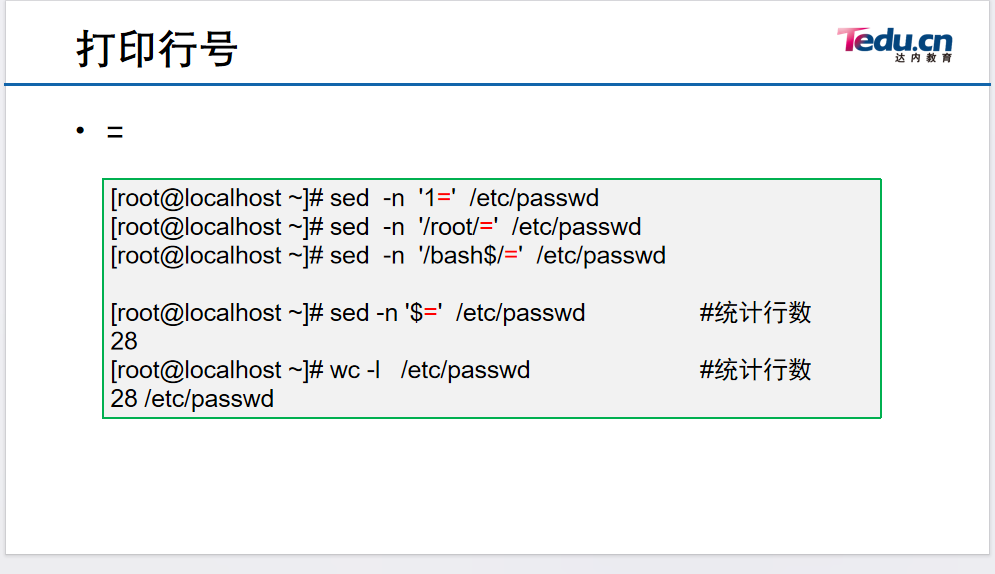The image size is (995, 574).
Task: Click the /etc/passwd path in first command
Action: (534, 198)
